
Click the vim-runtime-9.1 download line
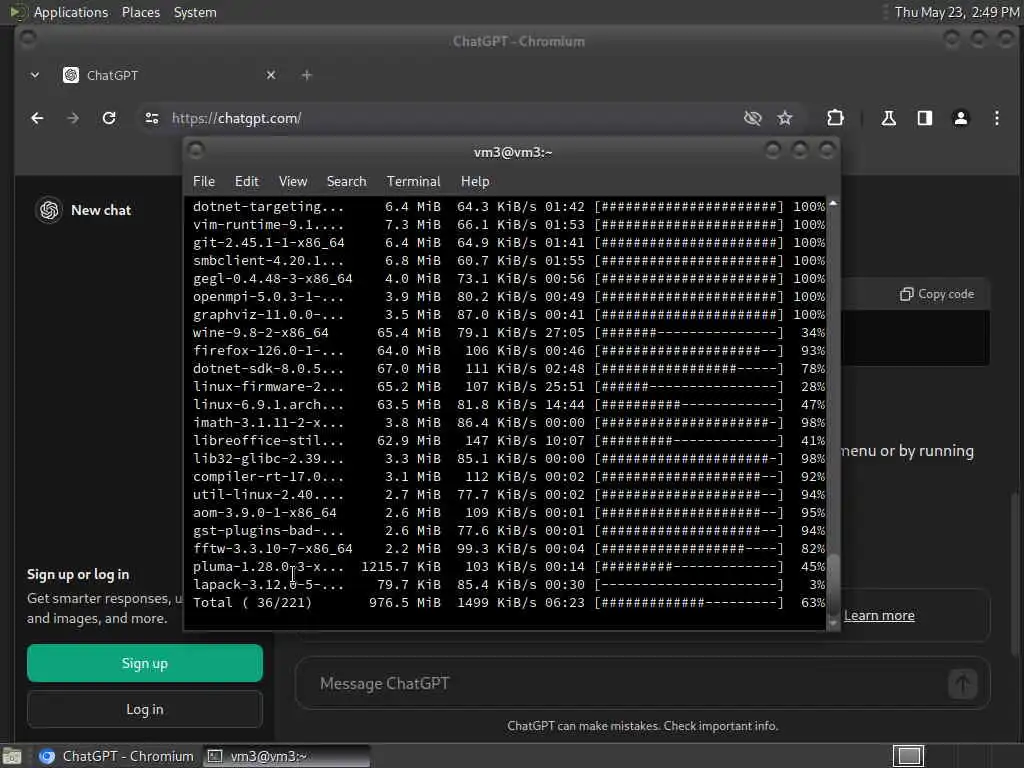(509, 225)
